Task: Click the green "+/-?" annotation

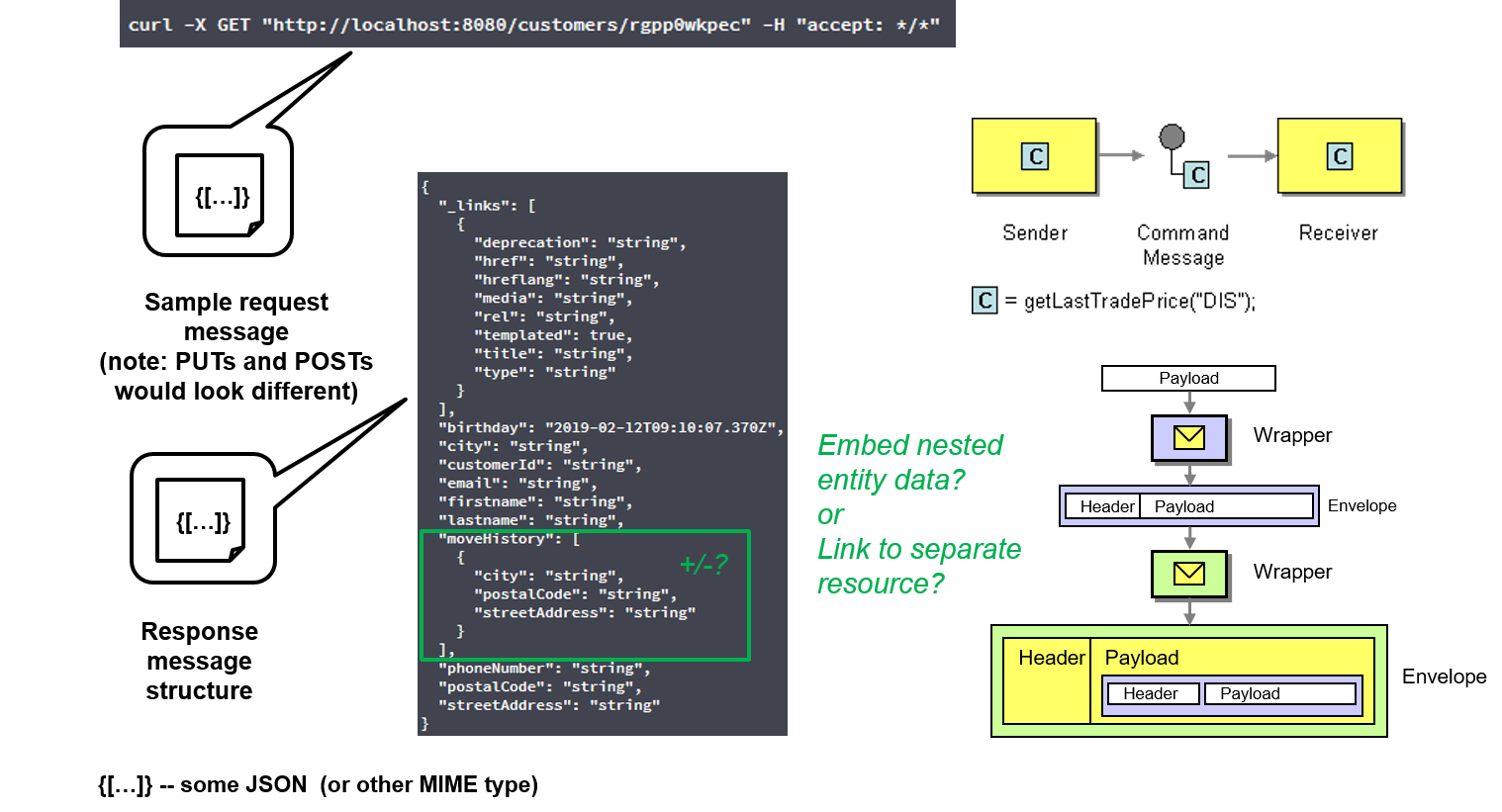Action: (704, 564)
